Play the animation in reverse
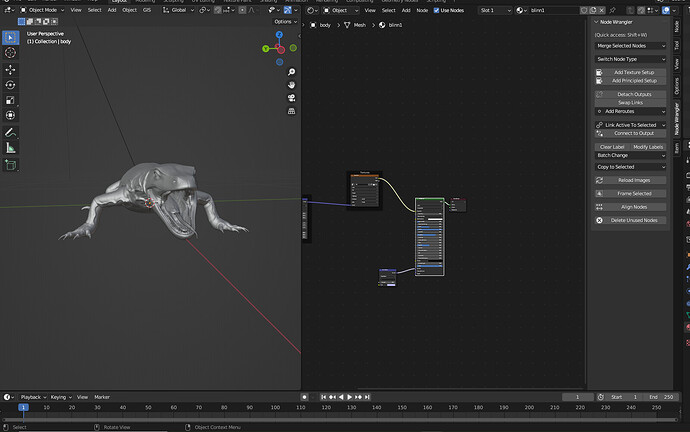 (341, 397)
